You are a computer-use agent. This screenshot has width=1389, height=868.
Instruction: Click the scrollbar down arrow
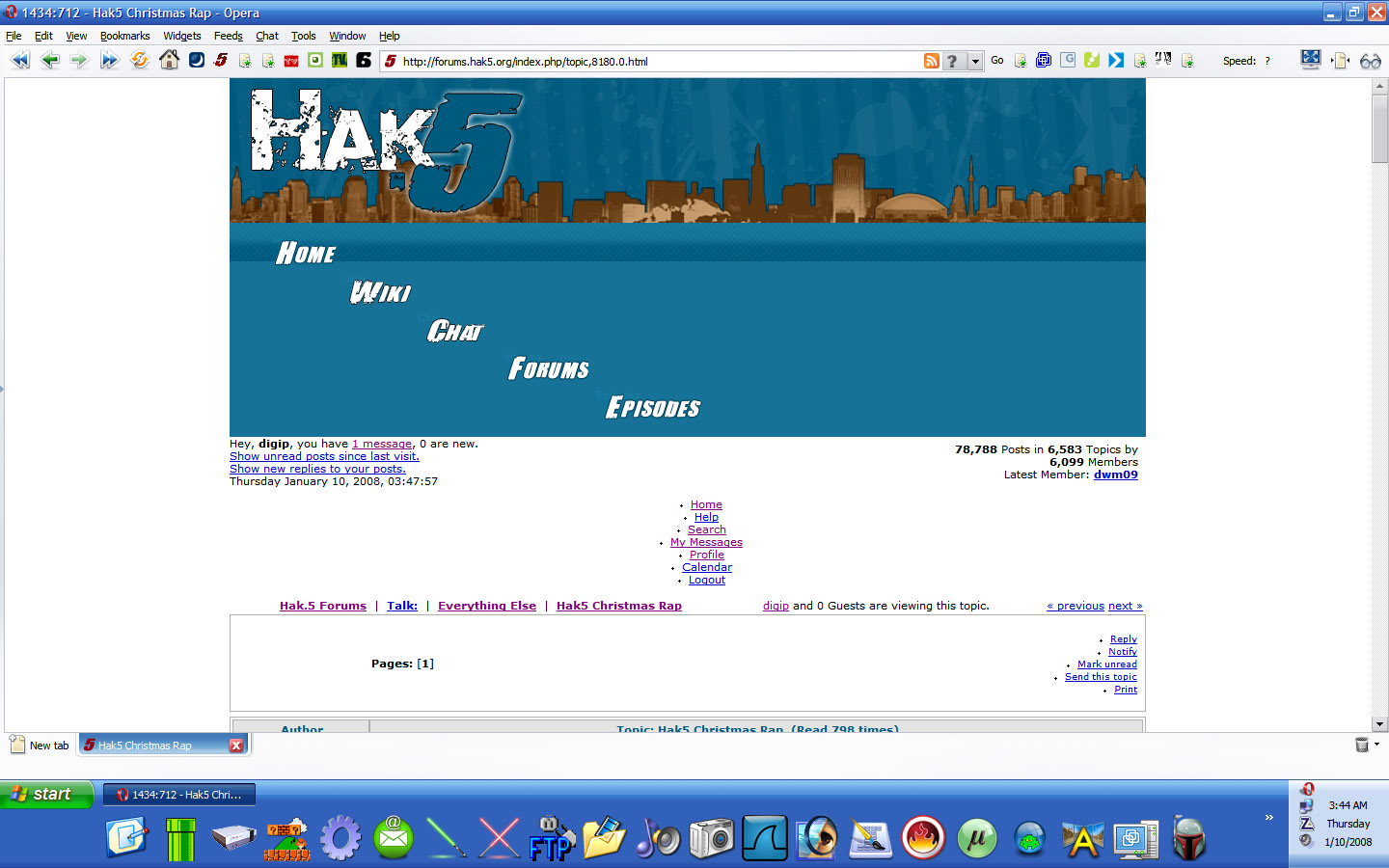click(x=1379, y=724)
